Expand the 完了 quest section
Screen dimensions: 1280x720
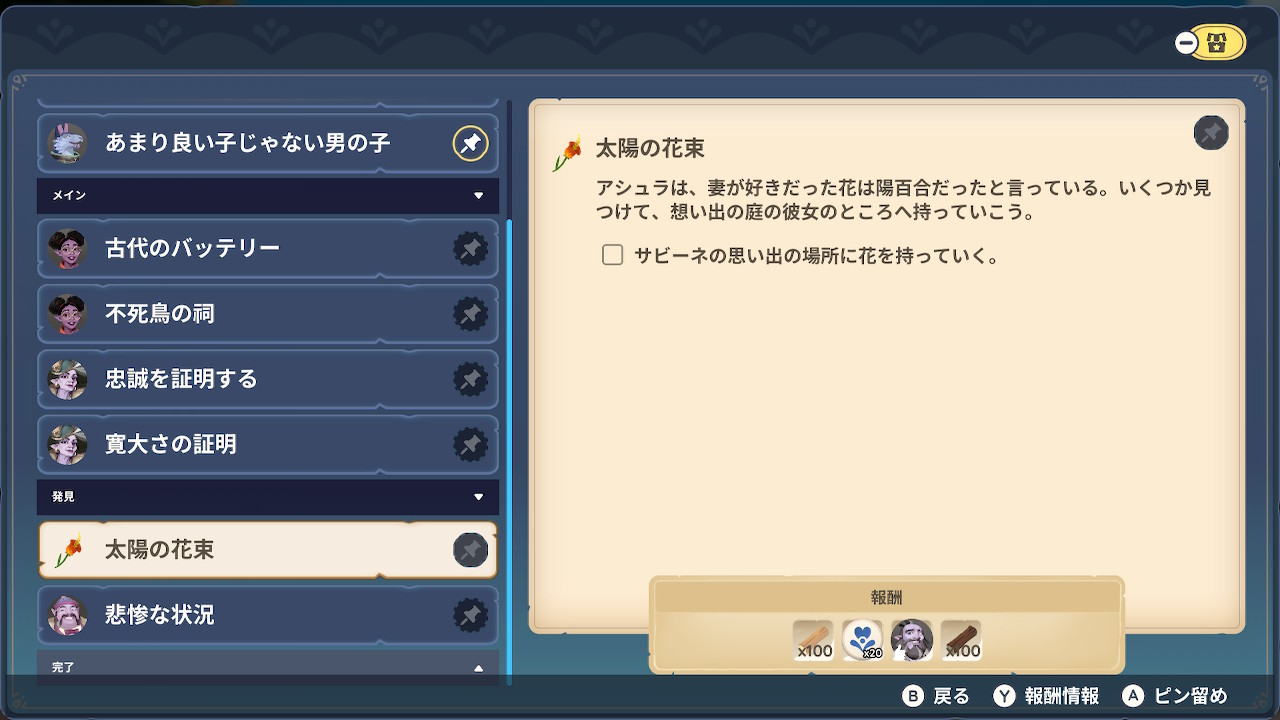478,668
